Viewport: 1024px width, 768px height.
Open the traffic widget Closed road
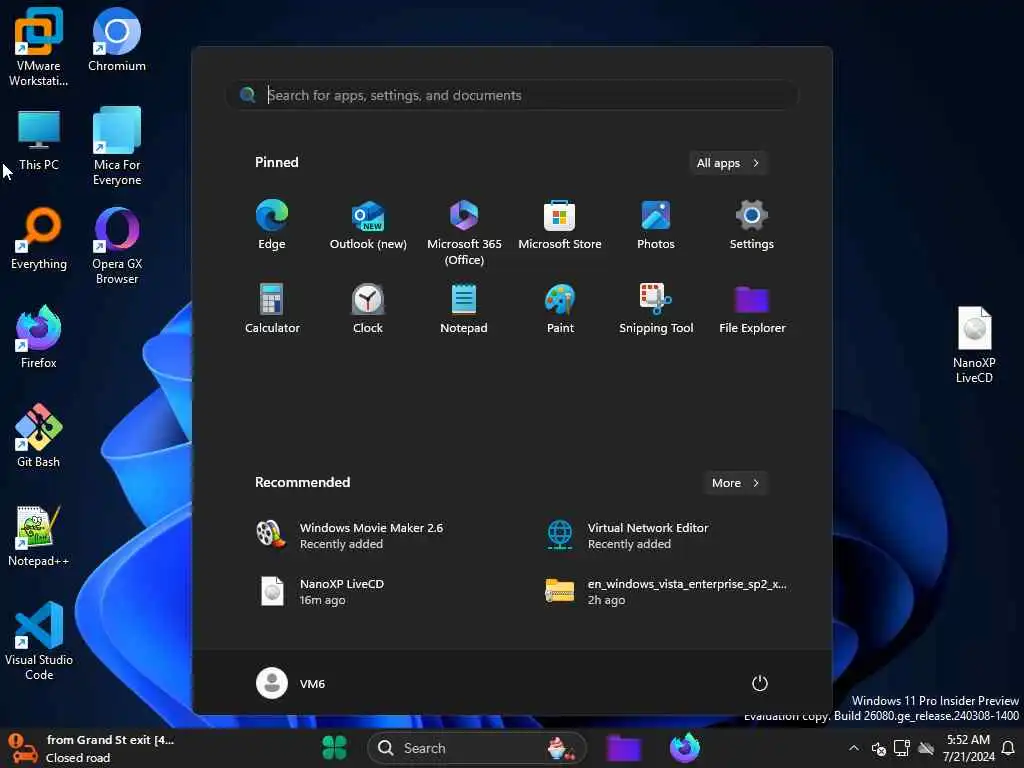[x=91, y=748]
